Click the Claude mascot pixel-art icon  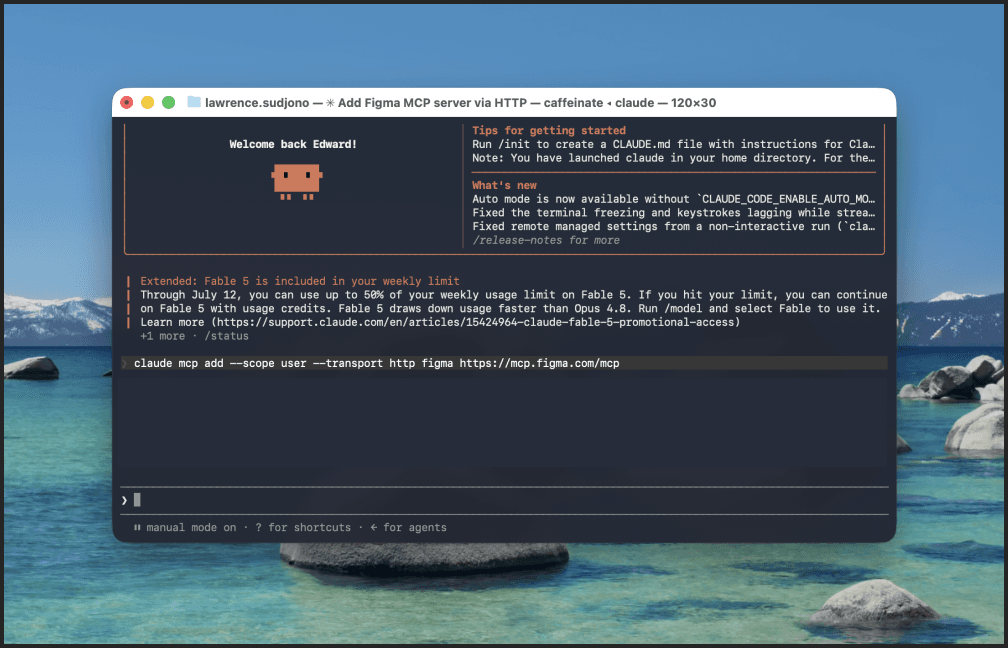tap(296, 182)
